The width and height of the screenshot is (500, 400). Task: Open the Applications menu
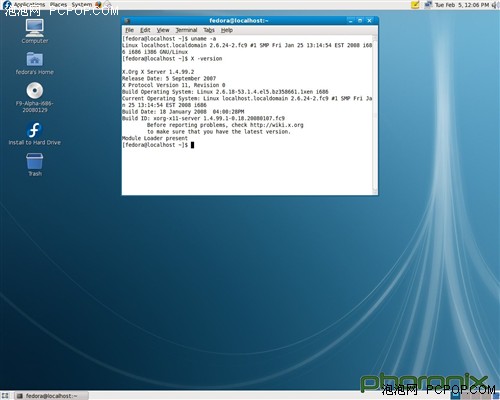[29, 5]
